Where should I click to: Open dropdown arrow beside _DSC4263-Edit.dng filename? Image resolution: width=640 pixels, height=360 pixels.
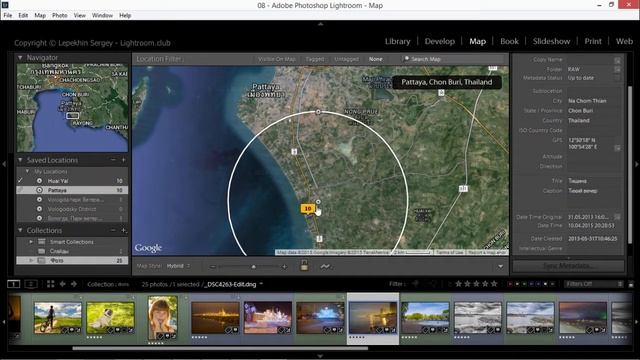pos(261,284)
